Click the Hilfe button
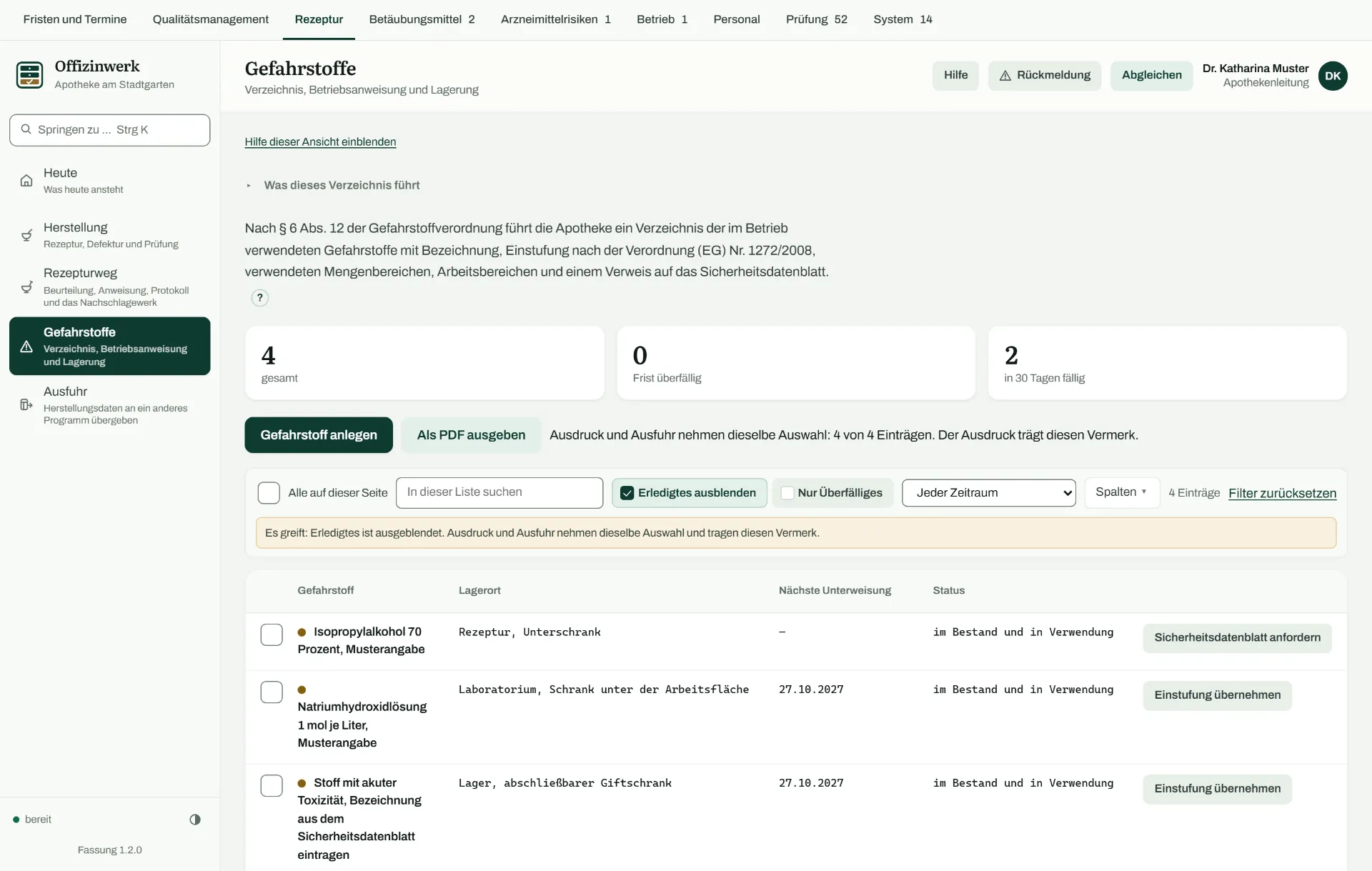The image size is (1372, 871). [x=955, y=75]
